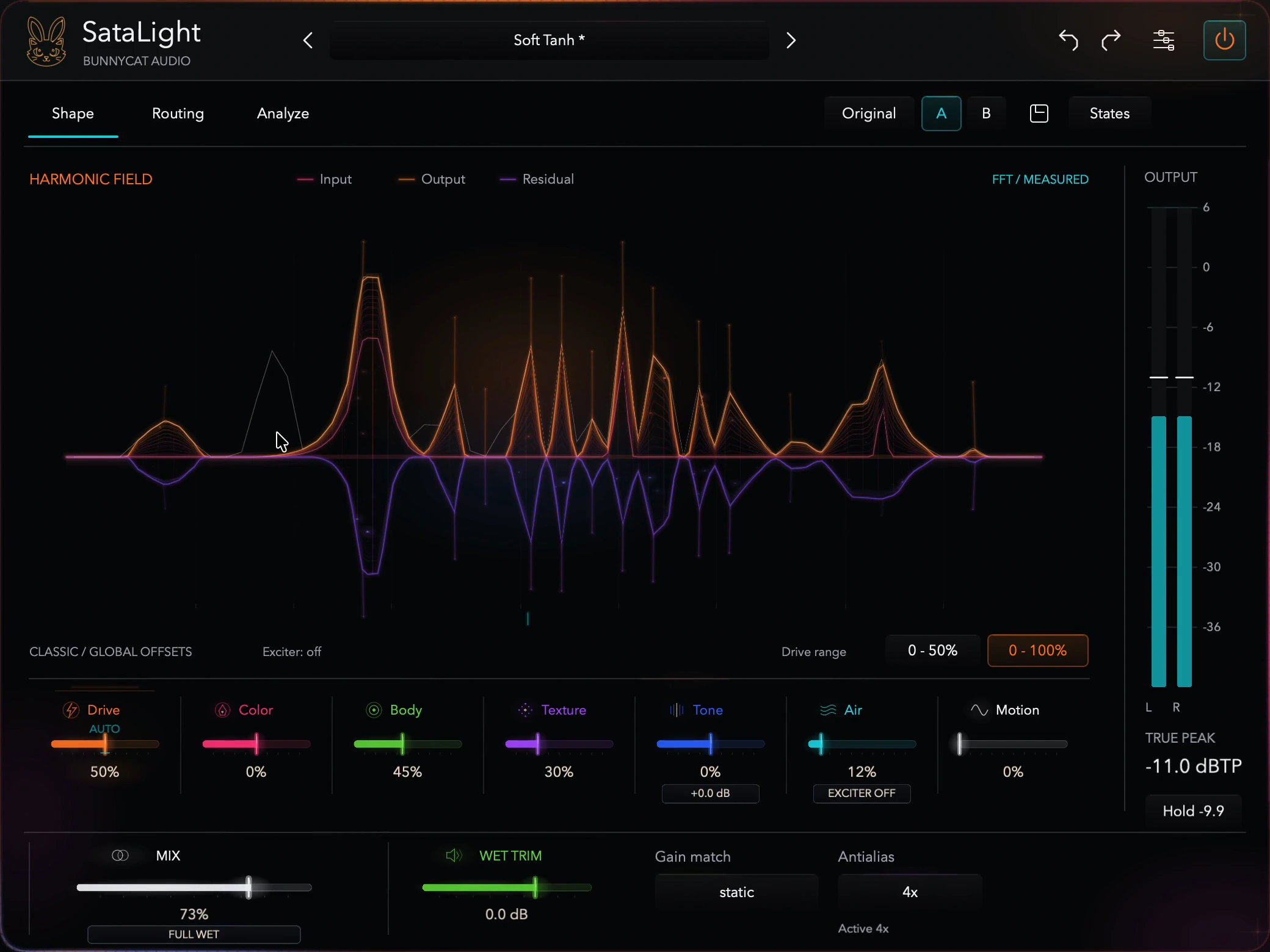Viewport: 1270px width, 952px height.
Task: Toggle the EXCITER OFF button
Action: point(862,793)
